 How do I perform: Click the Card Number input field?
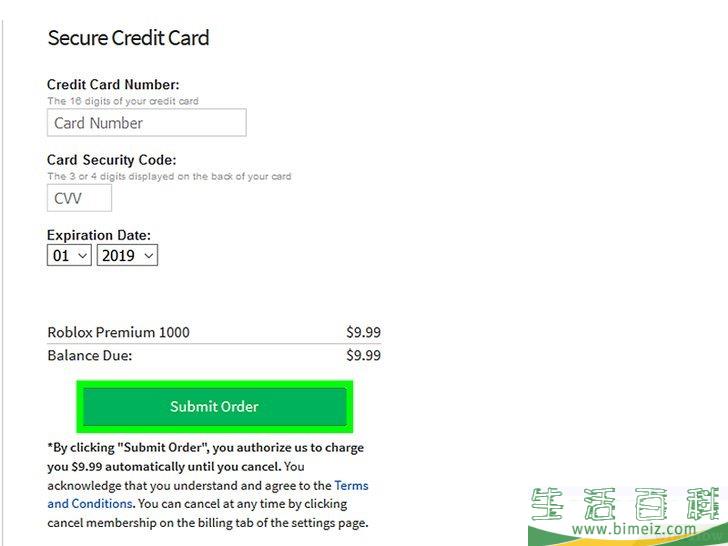tap(147, 123)
